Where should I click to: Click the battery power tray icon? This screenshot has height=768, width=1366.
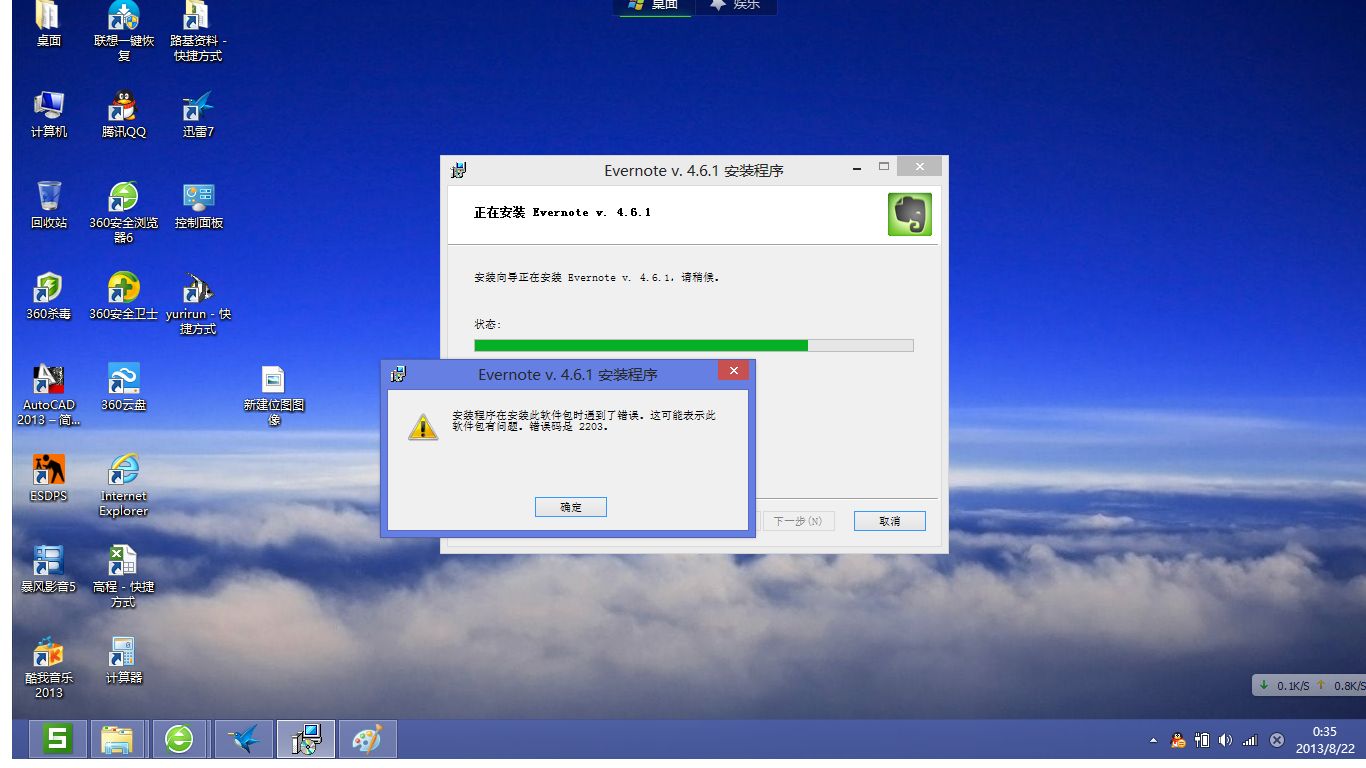[1202, 740]
